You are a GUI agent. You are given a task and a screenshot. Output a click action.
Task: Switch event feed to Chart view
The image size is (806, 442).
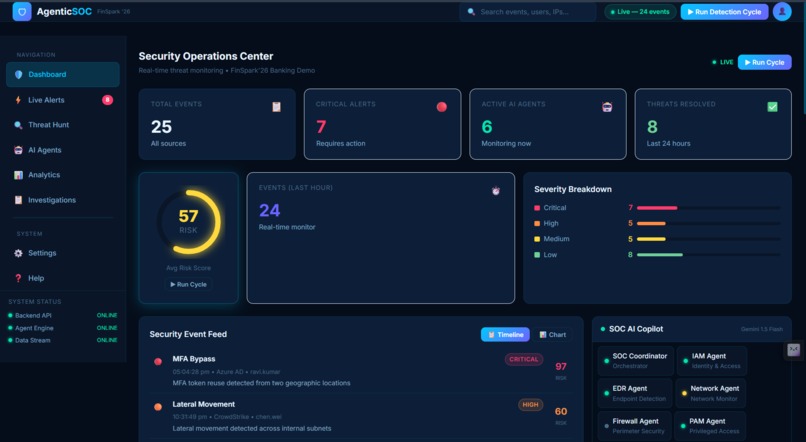tap(553, 335)
